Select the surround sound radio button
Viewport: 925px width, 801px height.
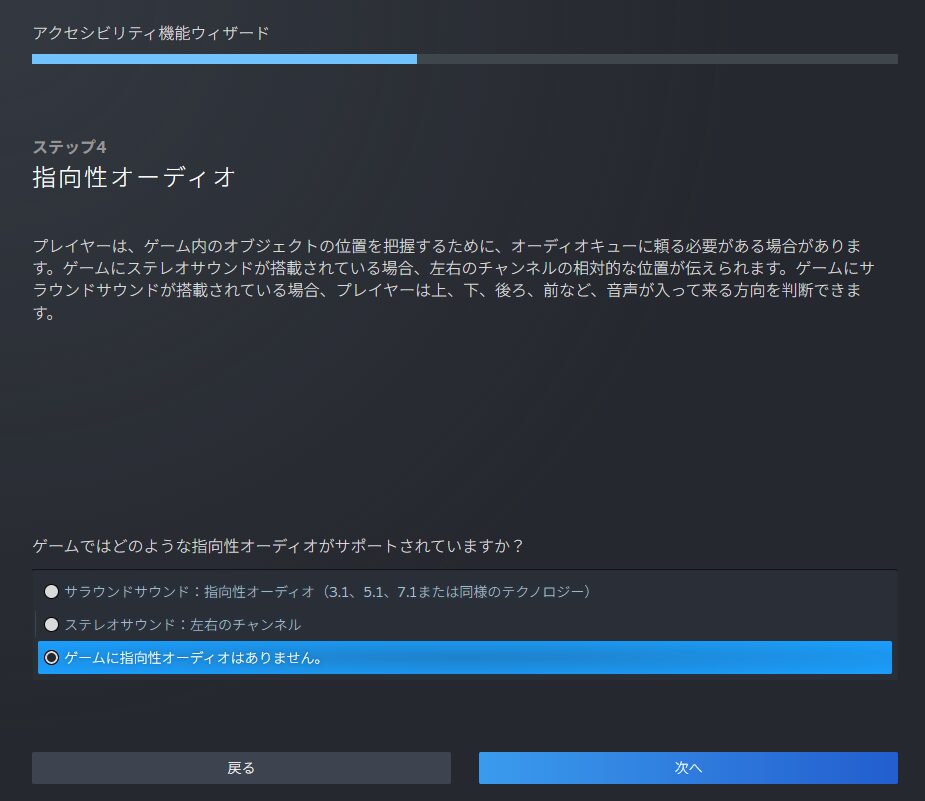(51, 592)
